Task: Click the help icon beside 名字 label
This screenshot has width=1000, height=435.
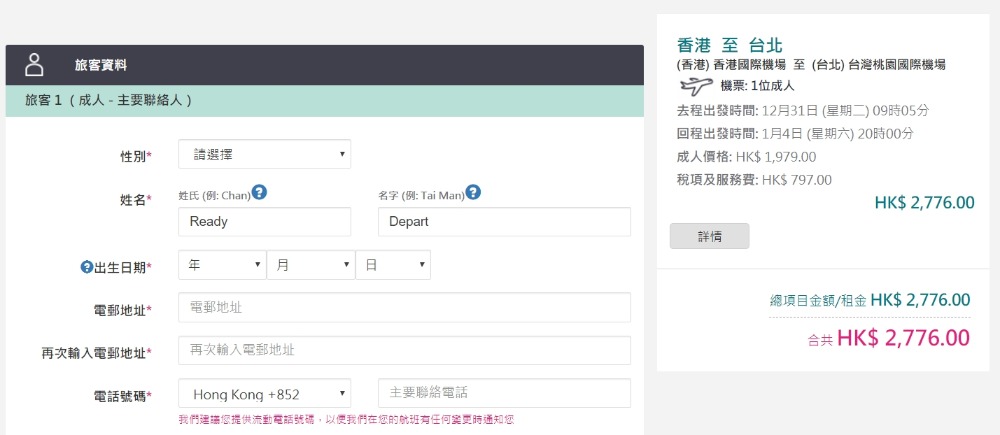Action: click(473, 192)
